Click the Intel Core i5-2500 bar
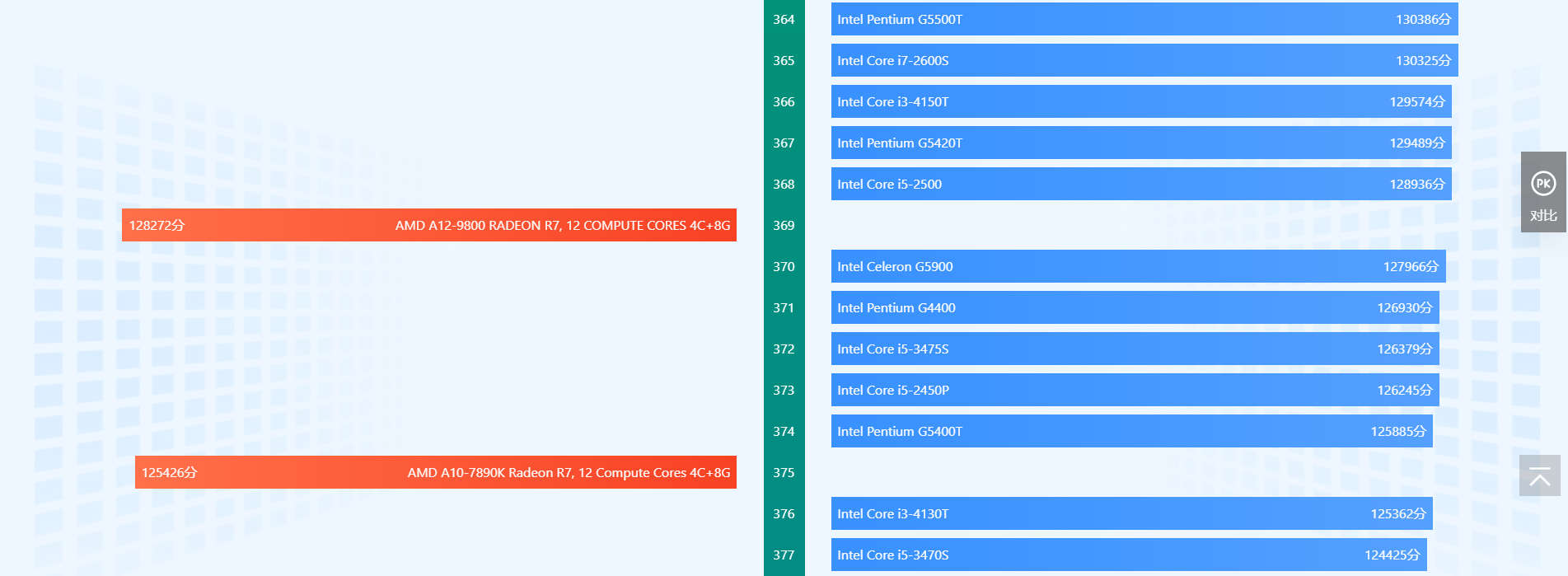Viewport: 1568px width, 576px height. point(1141,184)
